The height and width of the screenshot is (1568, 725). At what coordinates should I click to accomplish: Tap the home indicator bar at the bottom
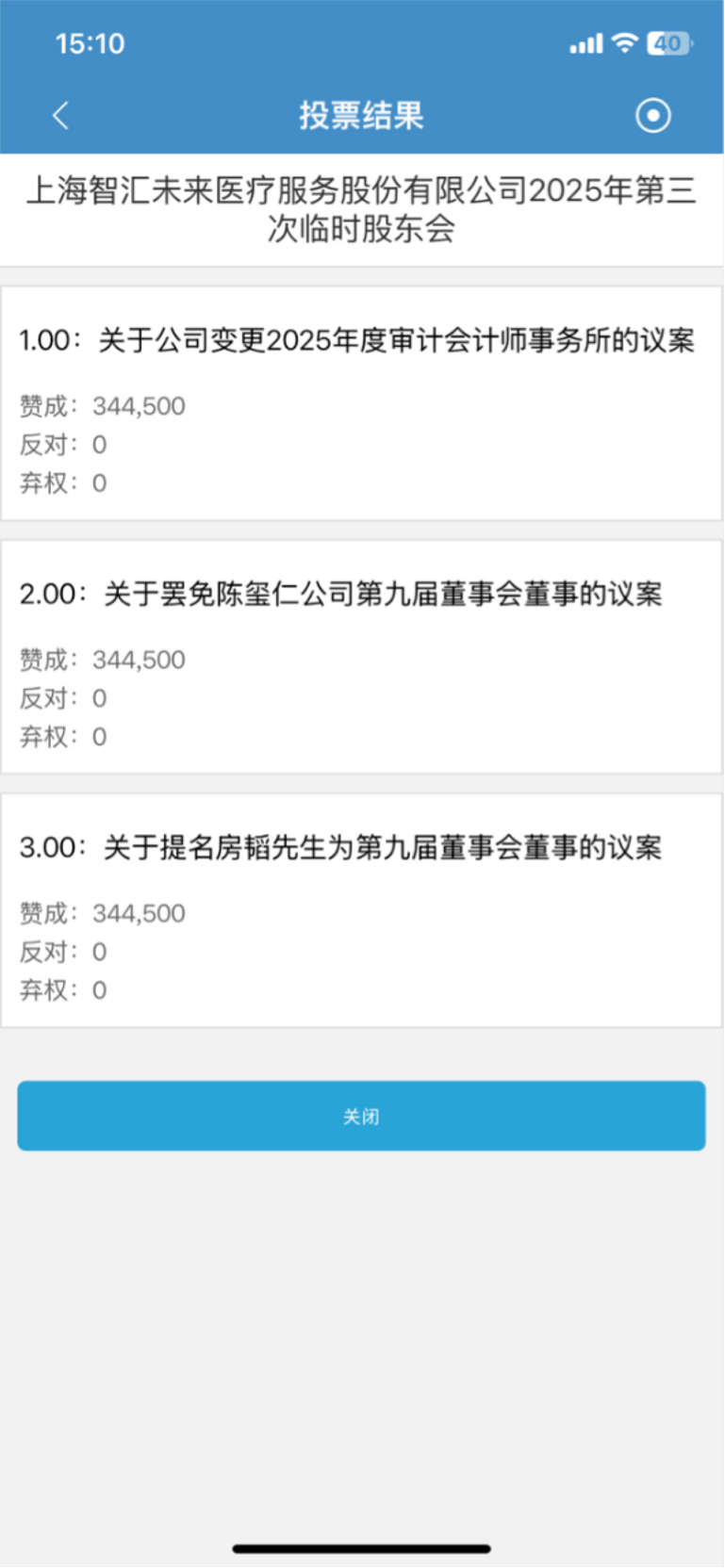362,1548
